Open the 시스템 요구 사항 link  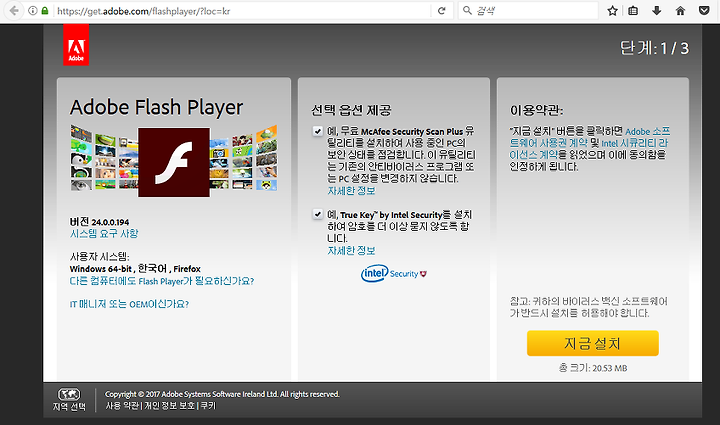coord(104,234)
